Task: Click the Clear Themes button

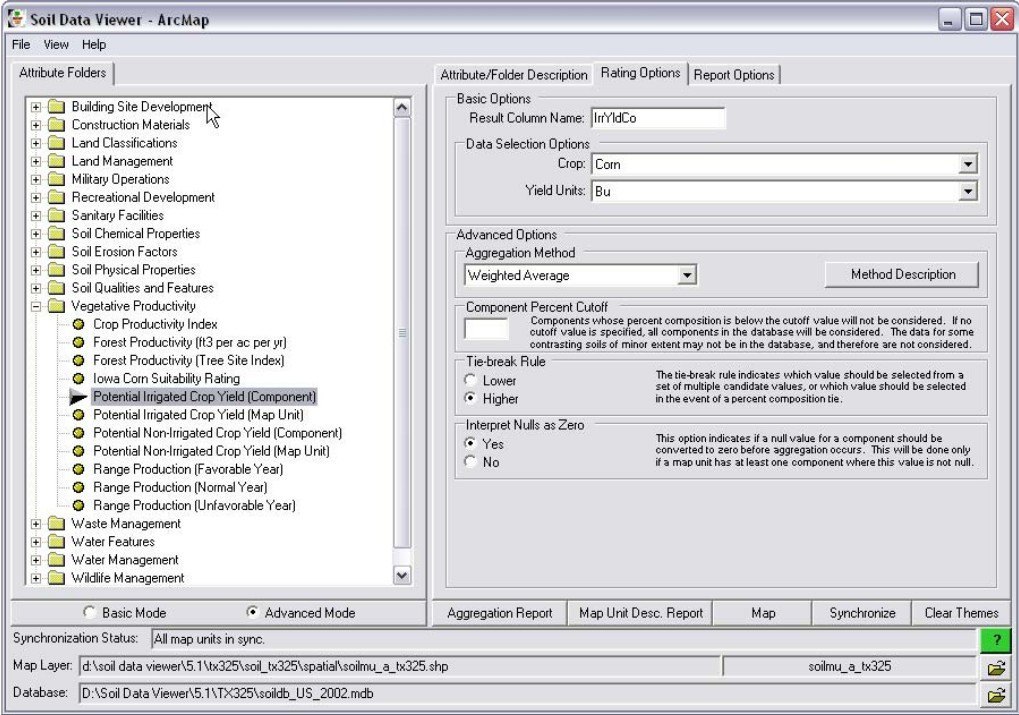Action: pyautogui.click(x=961, y=612)
